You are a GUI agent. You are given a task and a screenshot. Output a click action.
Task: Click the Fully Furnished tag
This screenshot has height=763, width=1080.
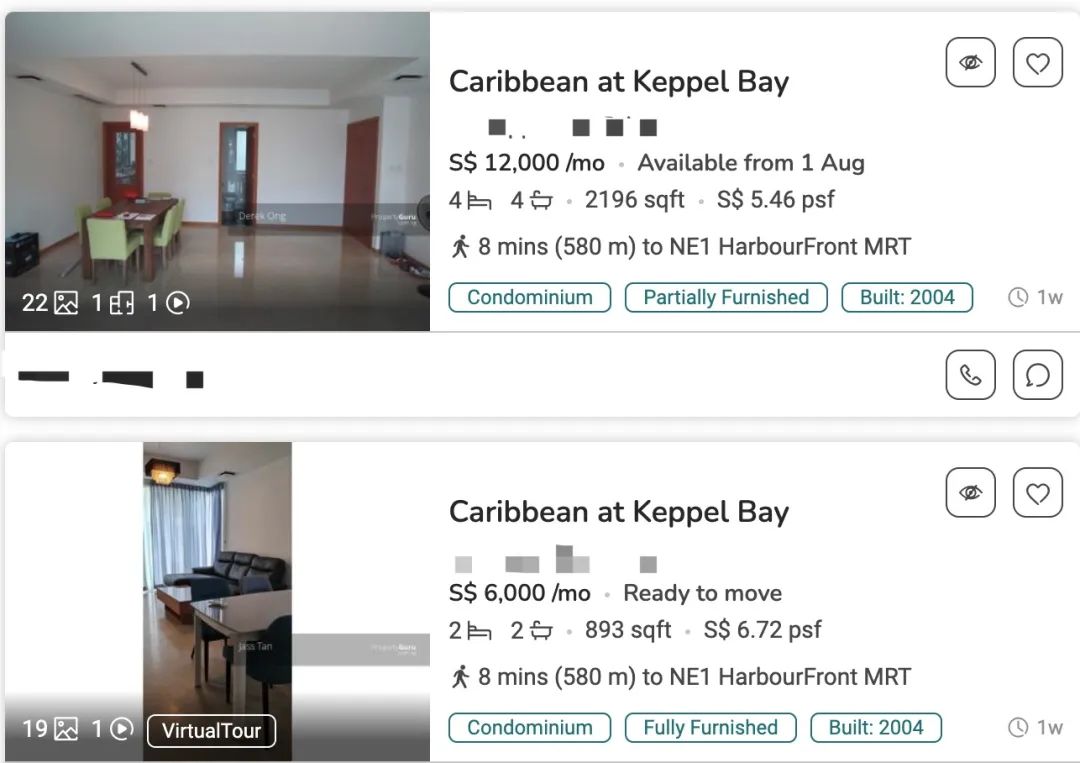pos(710,727)
